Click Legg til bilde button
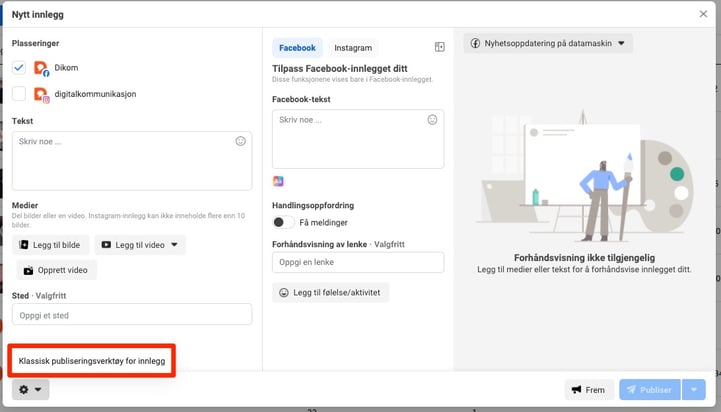The image size is (721, 412). [x=51, y=245]
